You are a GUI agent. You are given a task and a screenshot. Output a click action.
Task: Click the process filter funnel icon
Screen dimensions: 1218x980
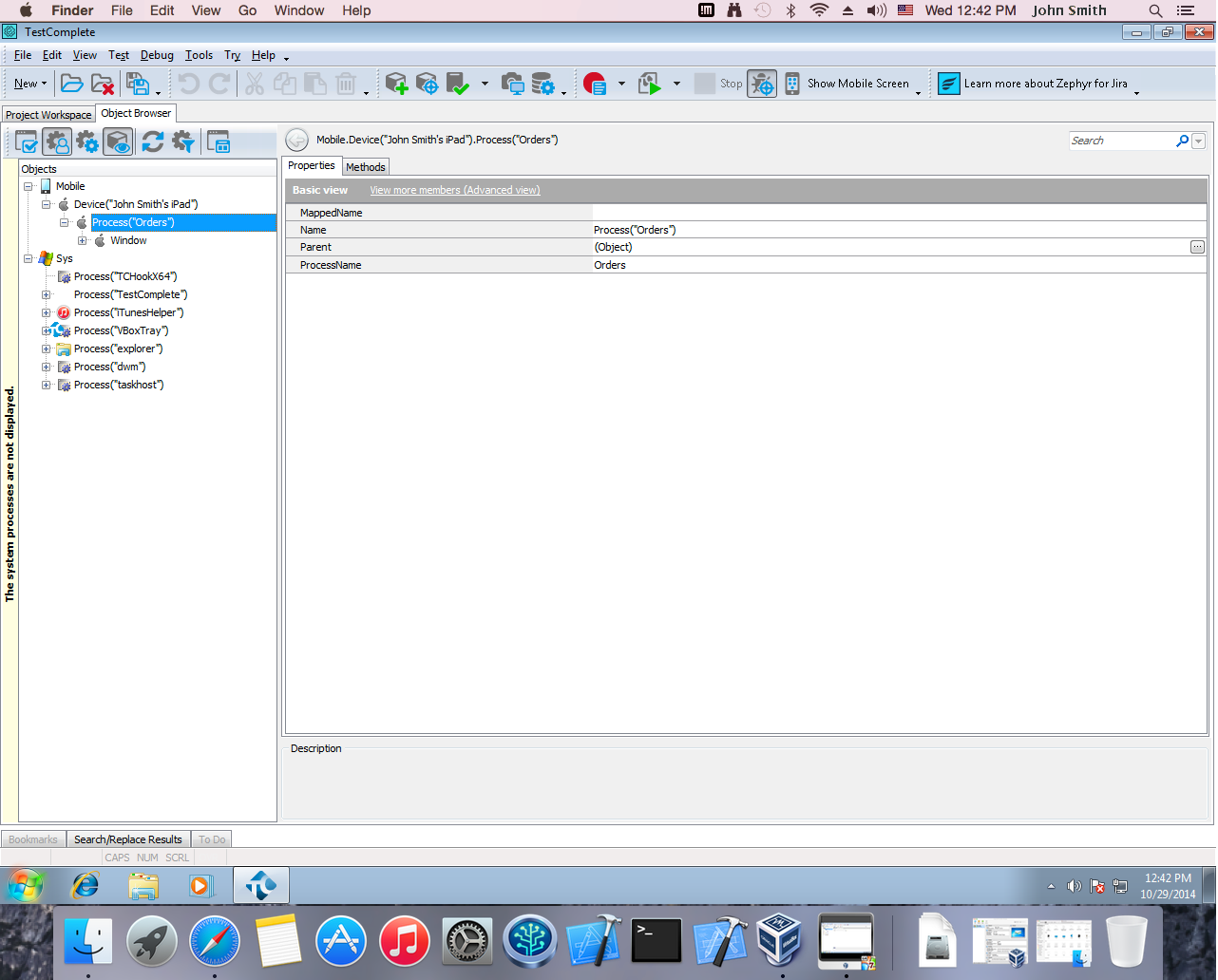[183, 142]
